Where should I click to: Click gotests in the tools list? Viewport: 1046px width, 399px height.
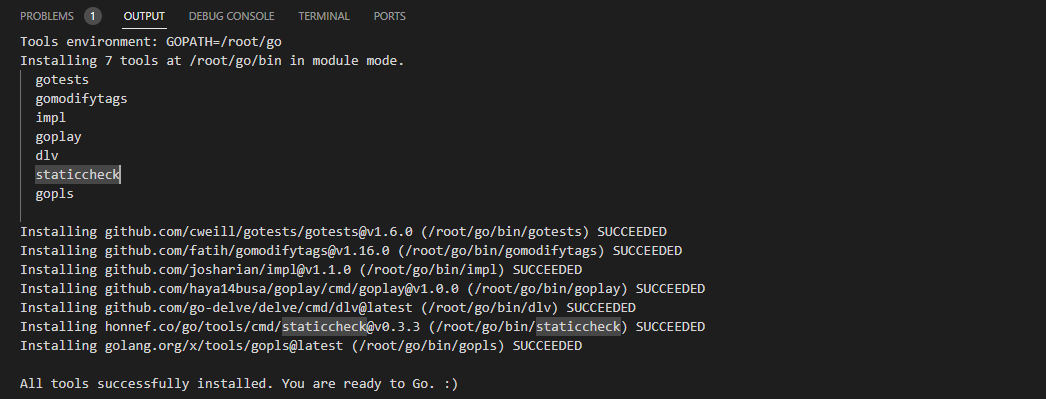click(62, 80)
